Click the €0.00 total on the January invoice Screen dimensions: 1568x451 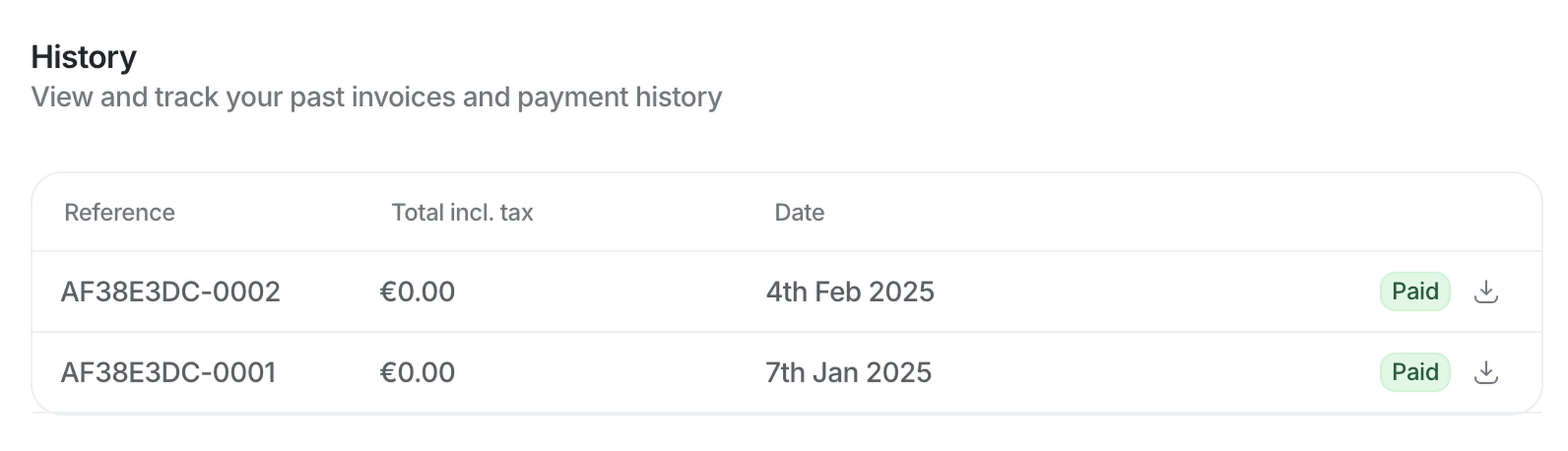[417, 372]
